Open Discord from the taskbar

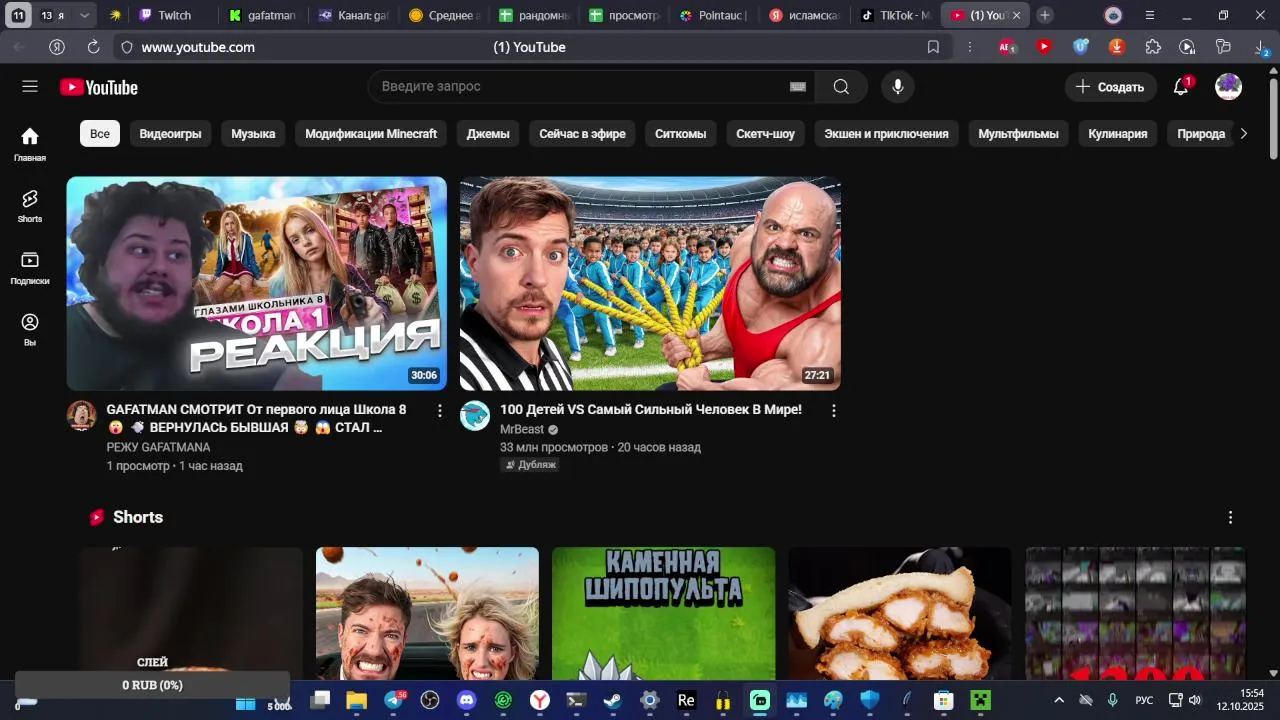coord(466,701)
